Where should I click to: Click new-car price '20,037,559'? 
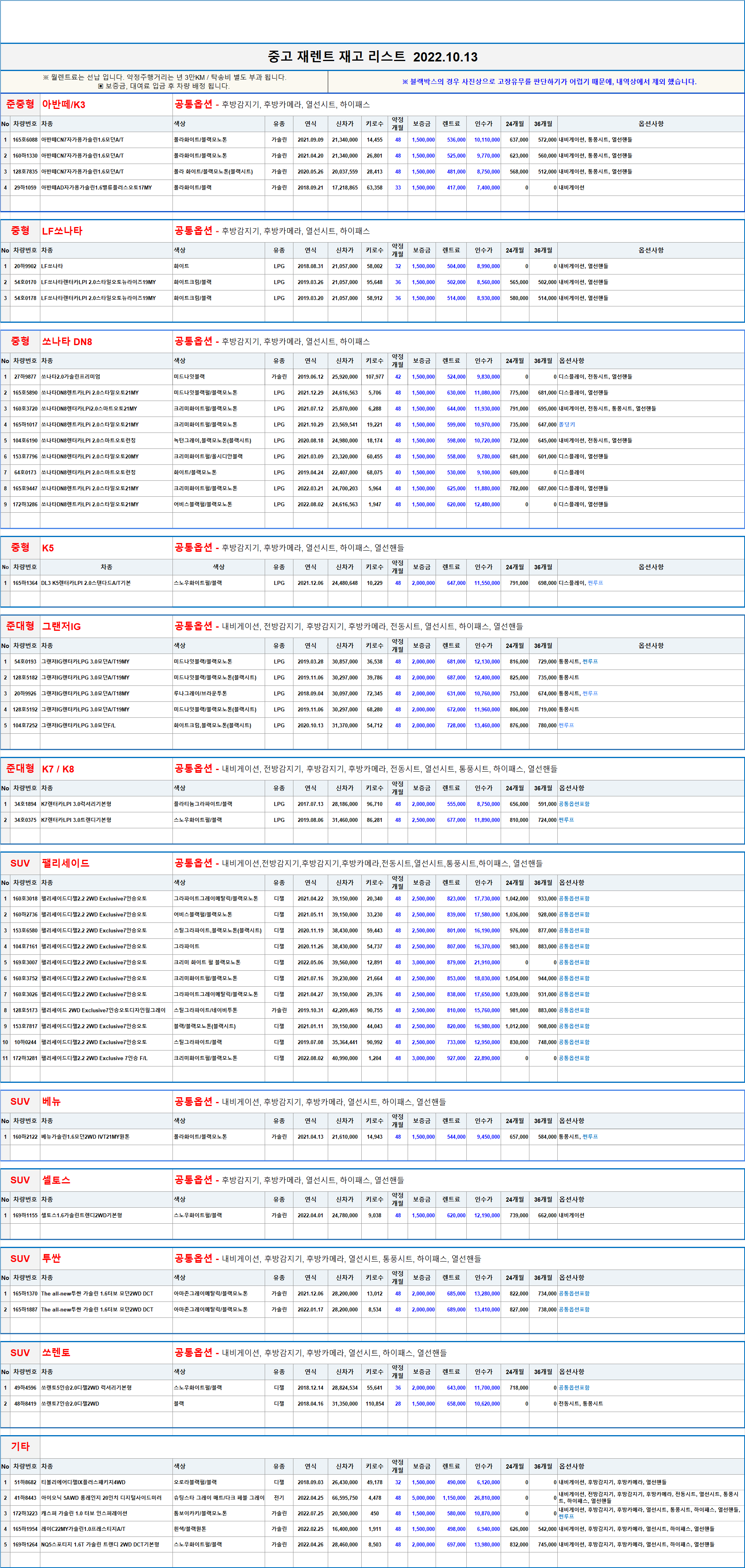[x=345, y=172]
